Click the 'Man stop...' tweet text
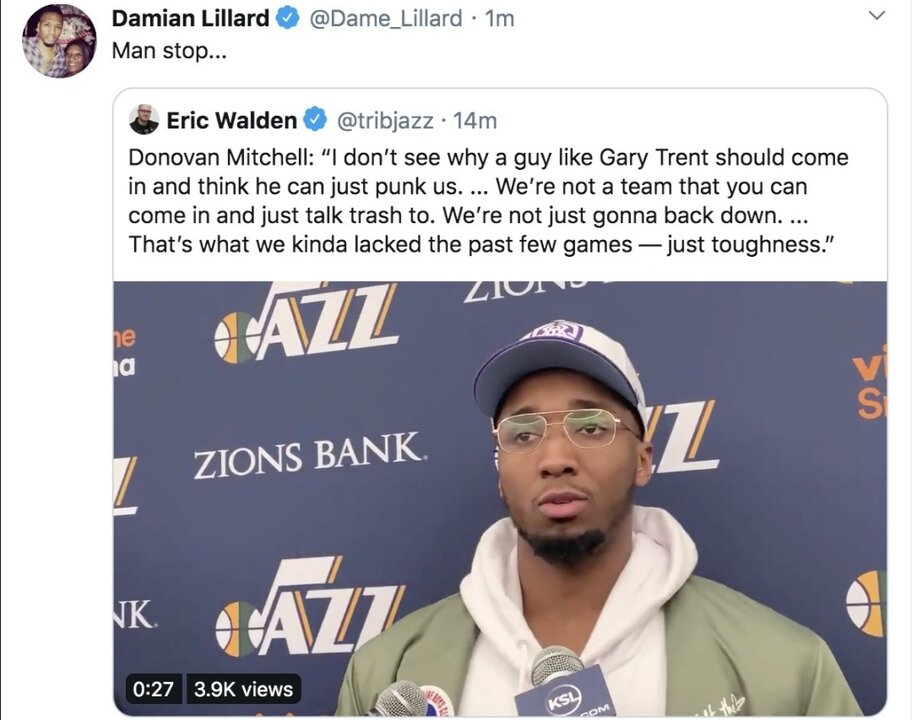This screenshot has height=720, width=912. pos(169,51)
